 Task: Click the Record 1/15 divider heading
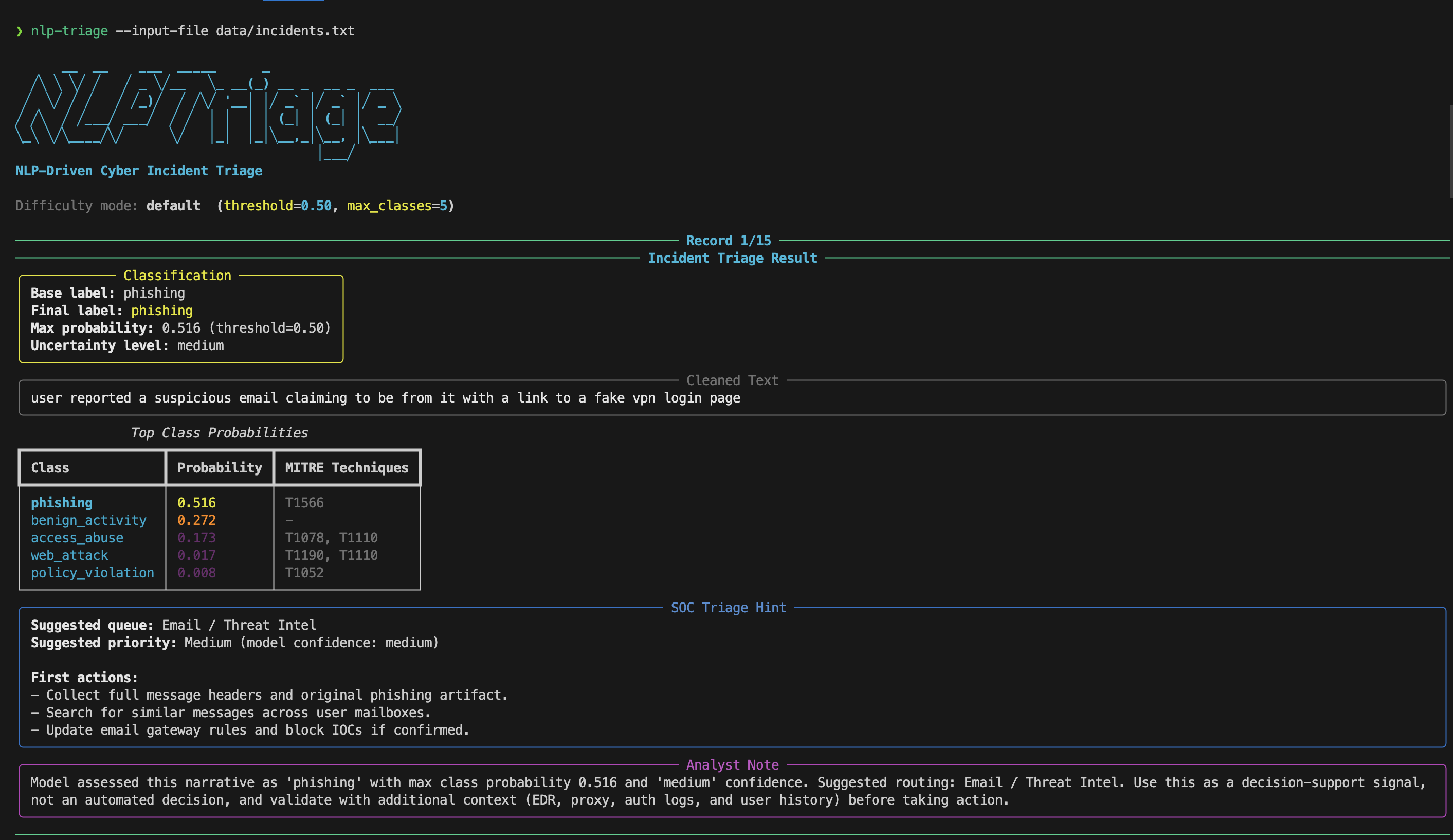point(728,241)
